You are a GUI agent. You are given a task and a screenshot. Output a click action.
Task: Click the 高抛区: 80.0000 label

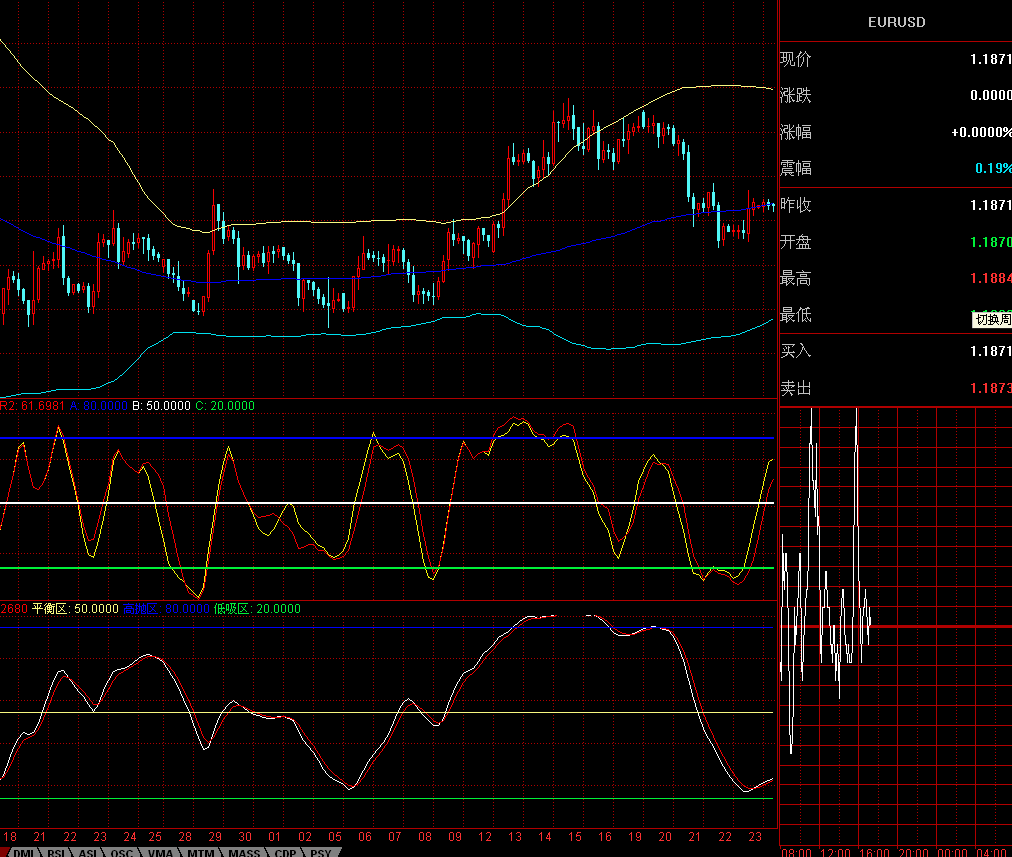(166, 609)
